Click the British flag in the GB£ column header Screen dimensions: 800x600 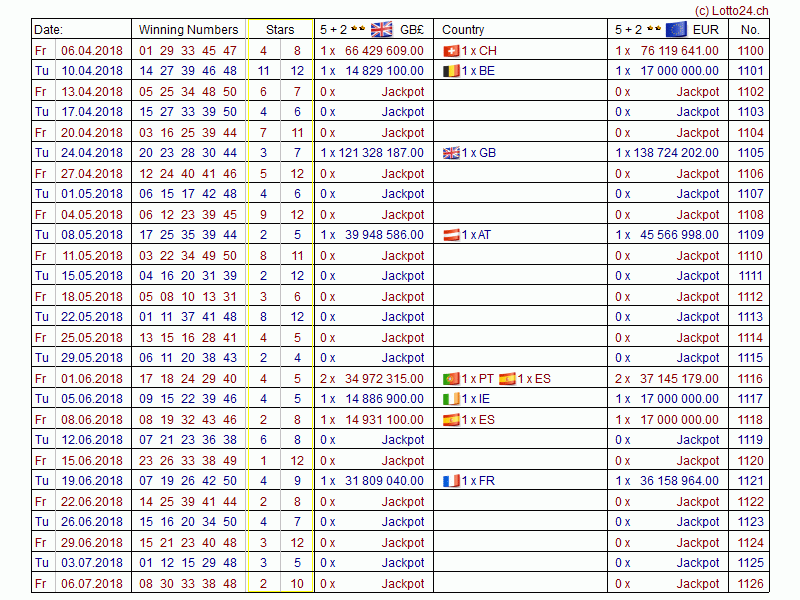pos(381,29)
